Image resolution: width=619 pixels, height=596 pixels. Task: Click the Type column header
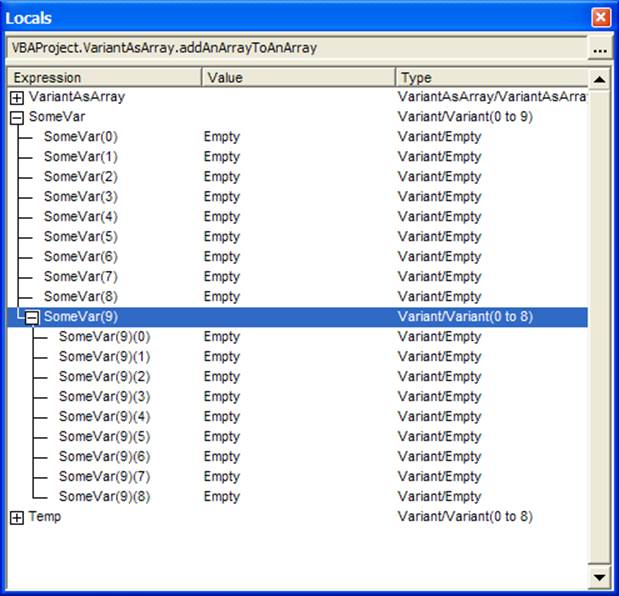pos(490,77)
